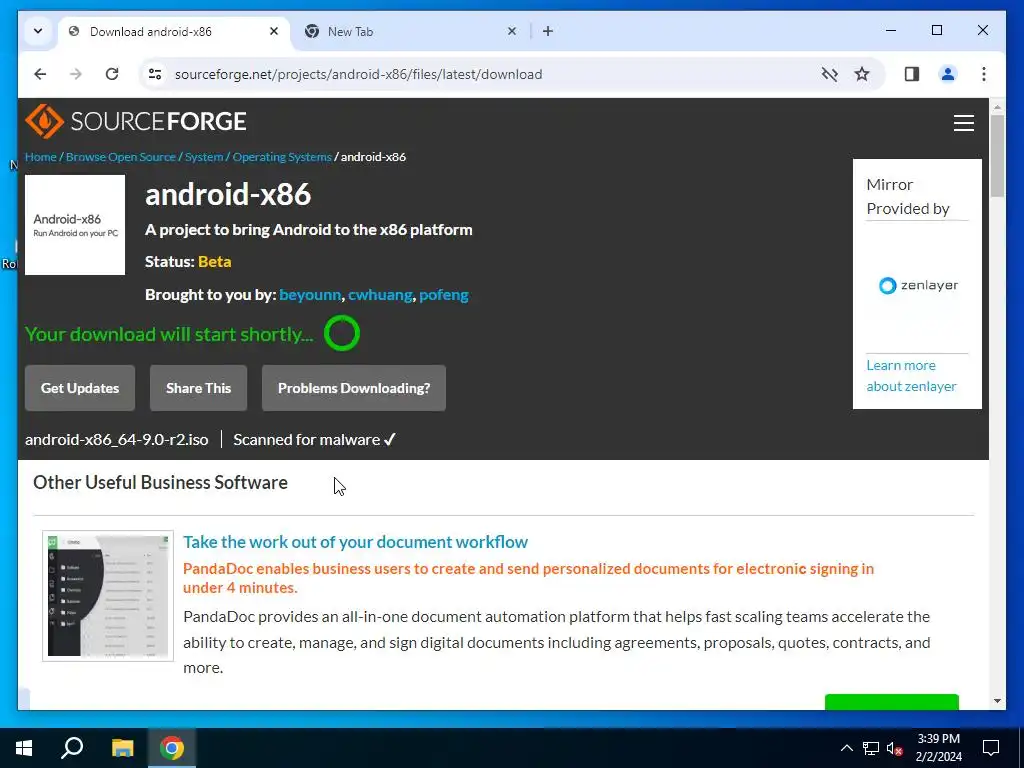The height and width of the screenshot is (768, 1024).
Task: Open the Operating Systems breadcrumb link
Action: click(282, 157)
